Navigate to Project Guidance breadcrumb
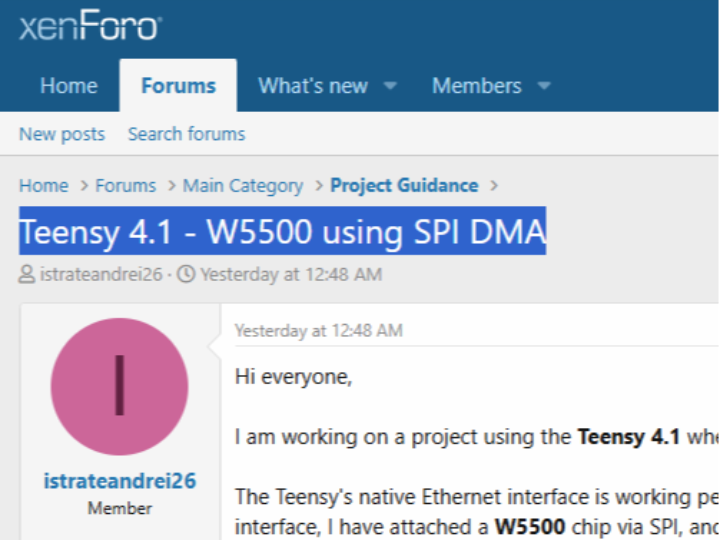Screen dimensions: 720x540 click(404, 186)
